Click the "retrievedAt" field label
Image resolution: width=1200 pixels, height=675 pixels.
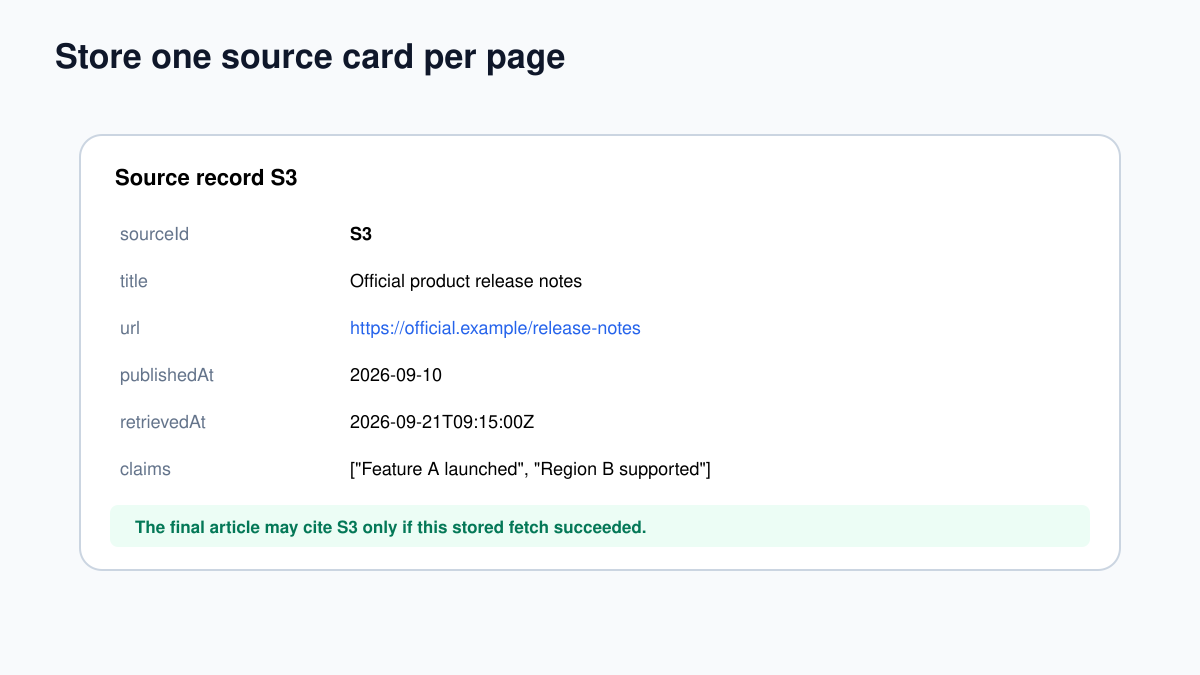tap(163, 422)
